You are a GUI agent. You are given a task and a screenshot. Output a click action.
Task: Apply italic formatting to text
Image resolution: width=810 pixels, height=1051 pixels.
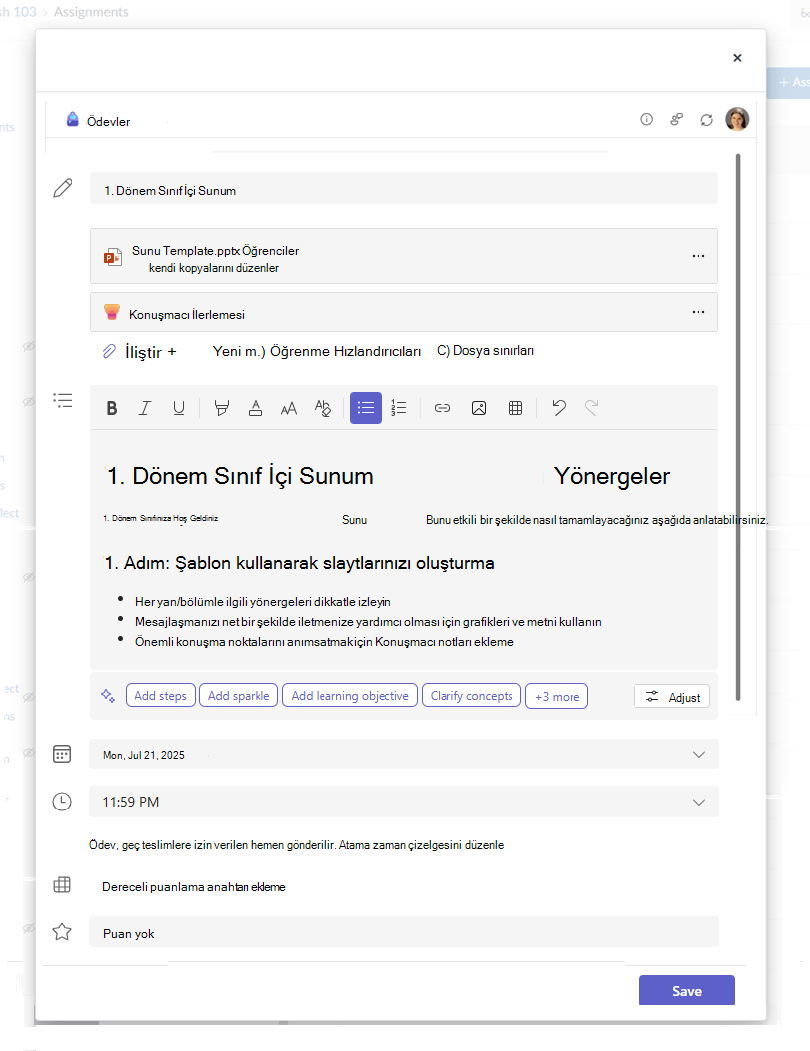144,408
